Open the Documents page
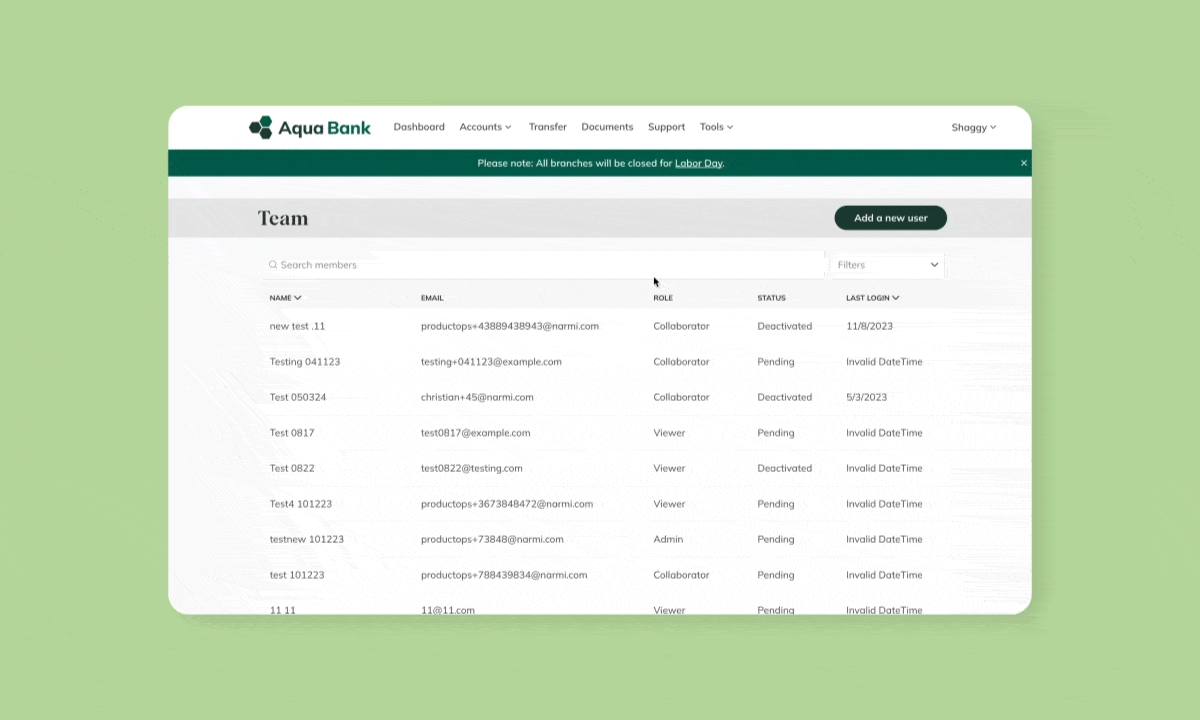The image size is (1200, 720). 607,127
